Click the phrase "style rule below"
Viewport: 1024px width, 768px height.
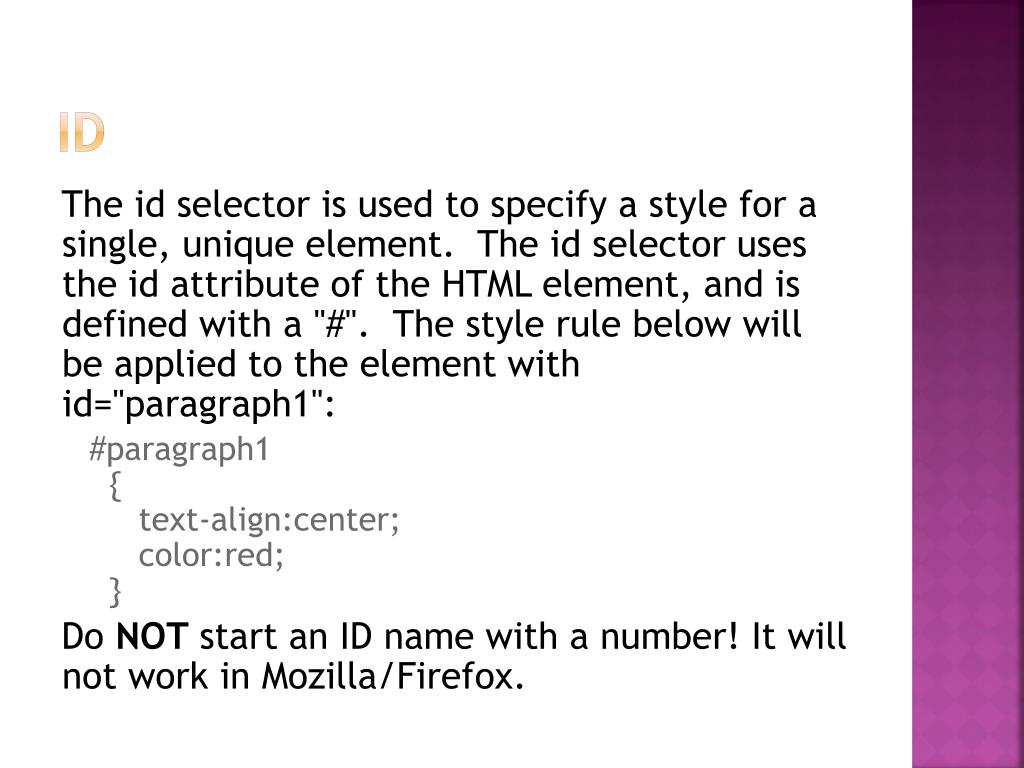click(587, 326)
